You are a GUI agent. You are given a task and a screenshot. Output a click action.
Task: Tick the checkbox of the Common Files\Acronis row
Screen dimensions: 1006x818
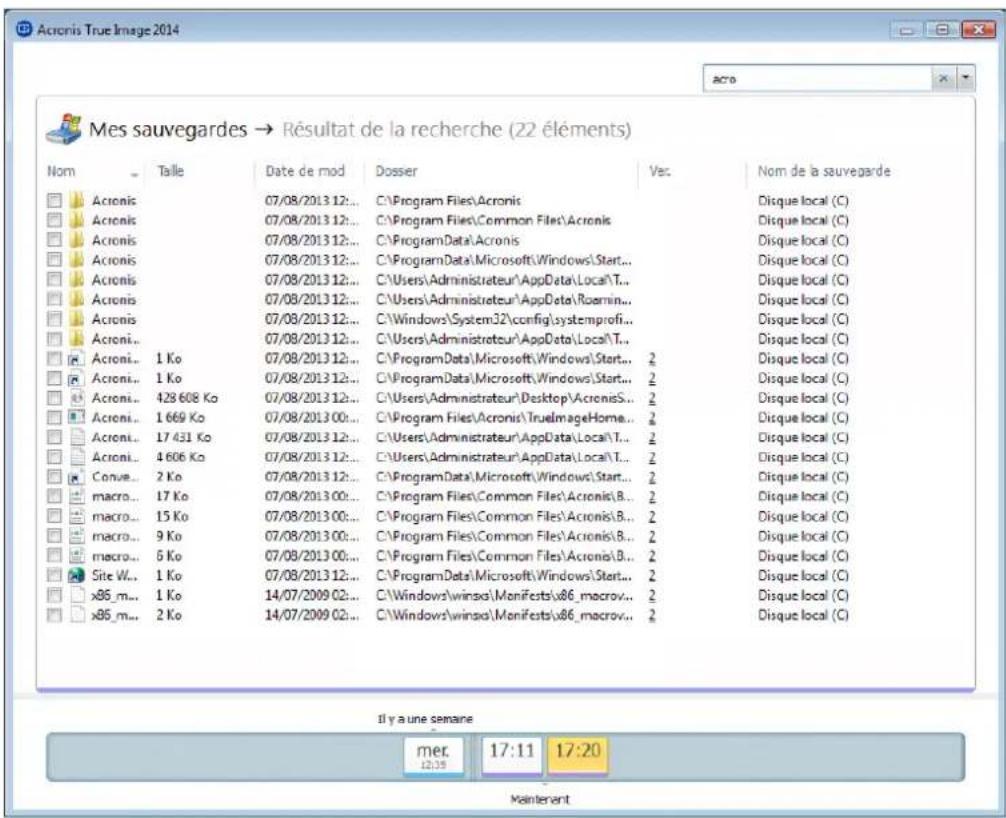click(x=55, y=221)
